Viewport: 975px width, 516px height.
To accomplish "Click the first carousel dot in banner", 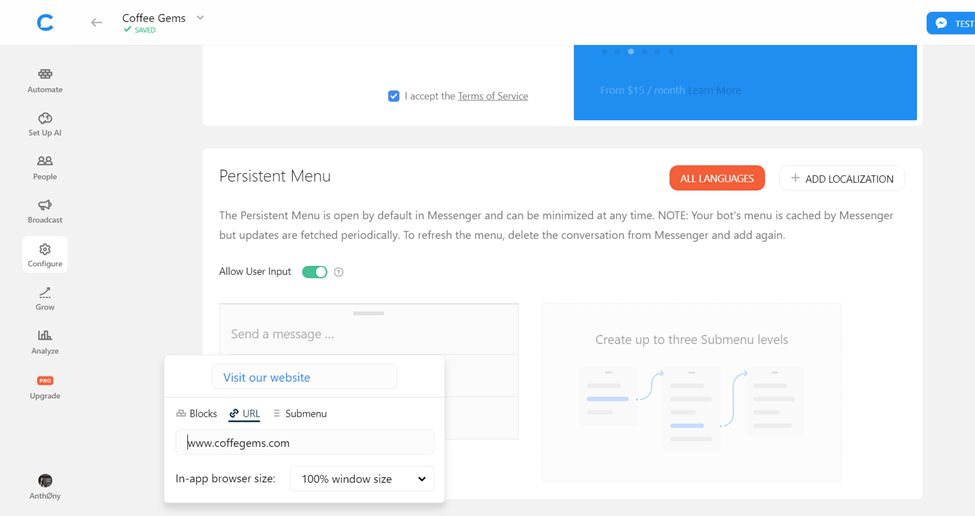I will point(604,52).
